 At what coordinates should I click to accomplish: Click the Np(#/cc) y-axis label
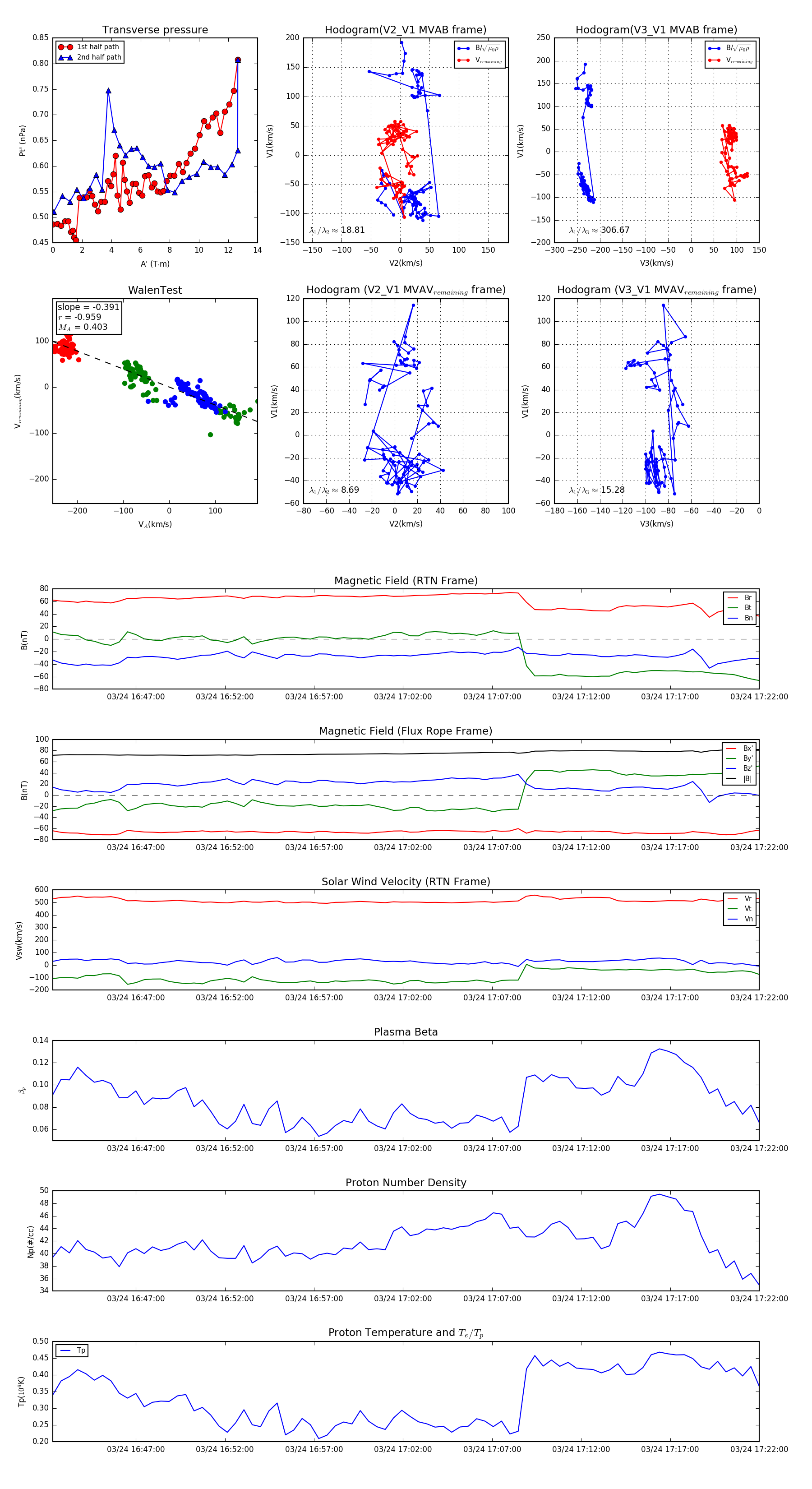31,1241
